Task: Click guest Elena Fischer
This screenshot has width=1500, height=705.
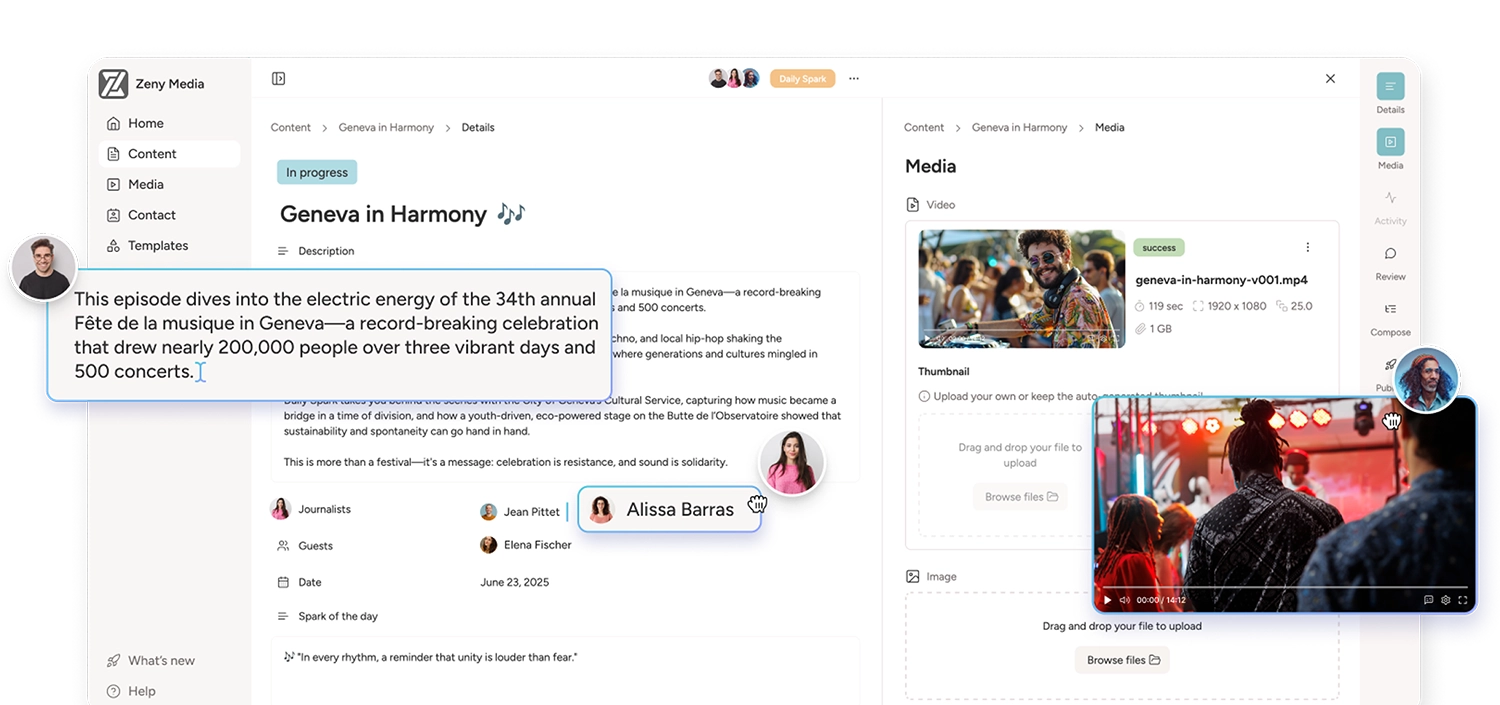Action: (x=526, y=545)
